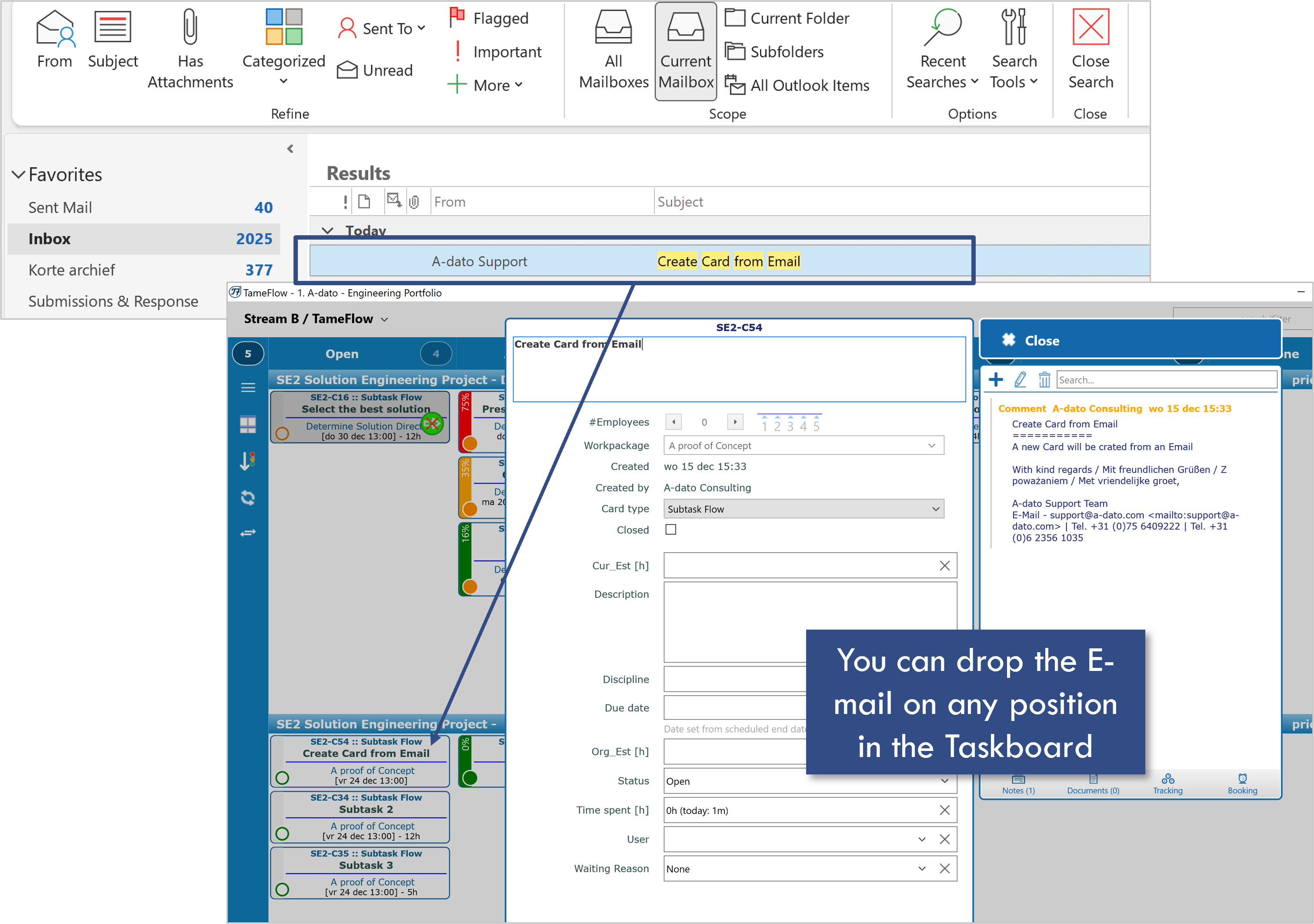Open the Stream B / TameFlow dropdown

click(316, 319)
